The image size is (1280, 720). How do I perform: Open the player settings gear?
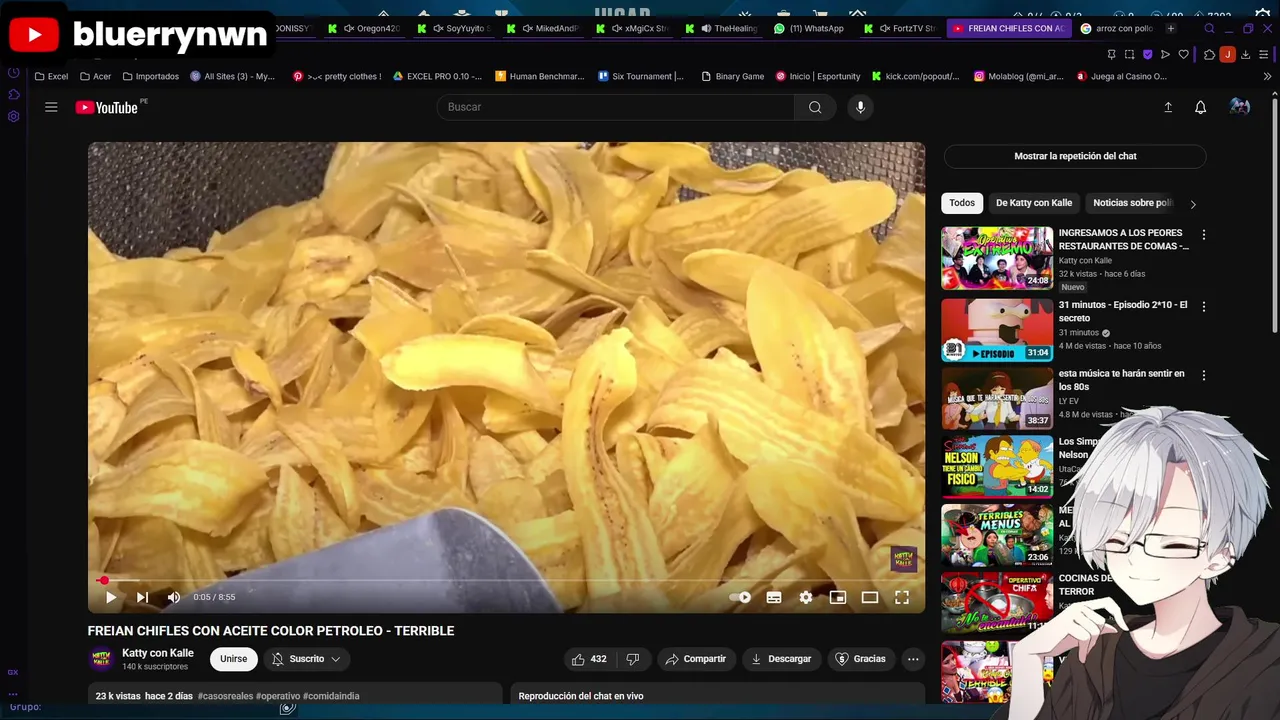tap(806, 597)
